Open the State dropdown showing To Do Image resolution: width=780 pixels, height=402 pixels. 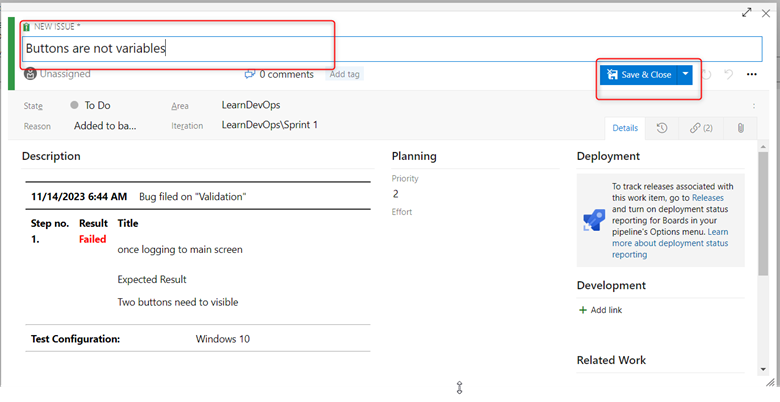coord(97,105)
